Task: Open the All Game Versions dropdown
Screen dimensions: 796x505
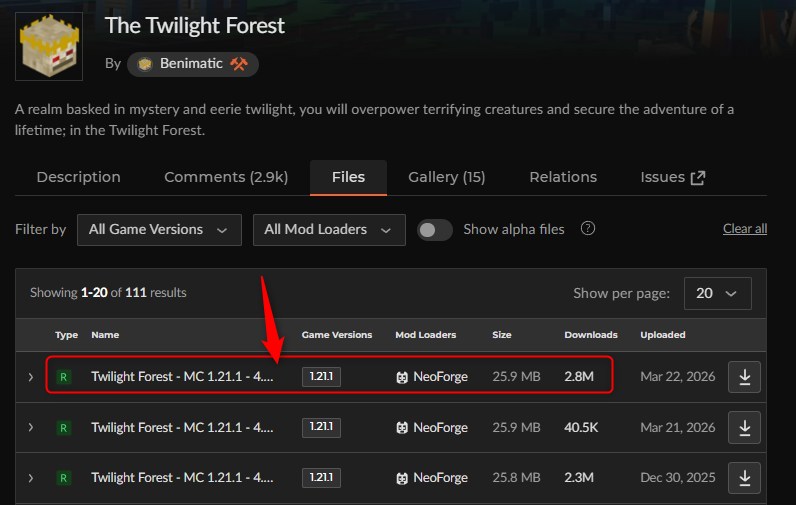Action: [159, 230]
